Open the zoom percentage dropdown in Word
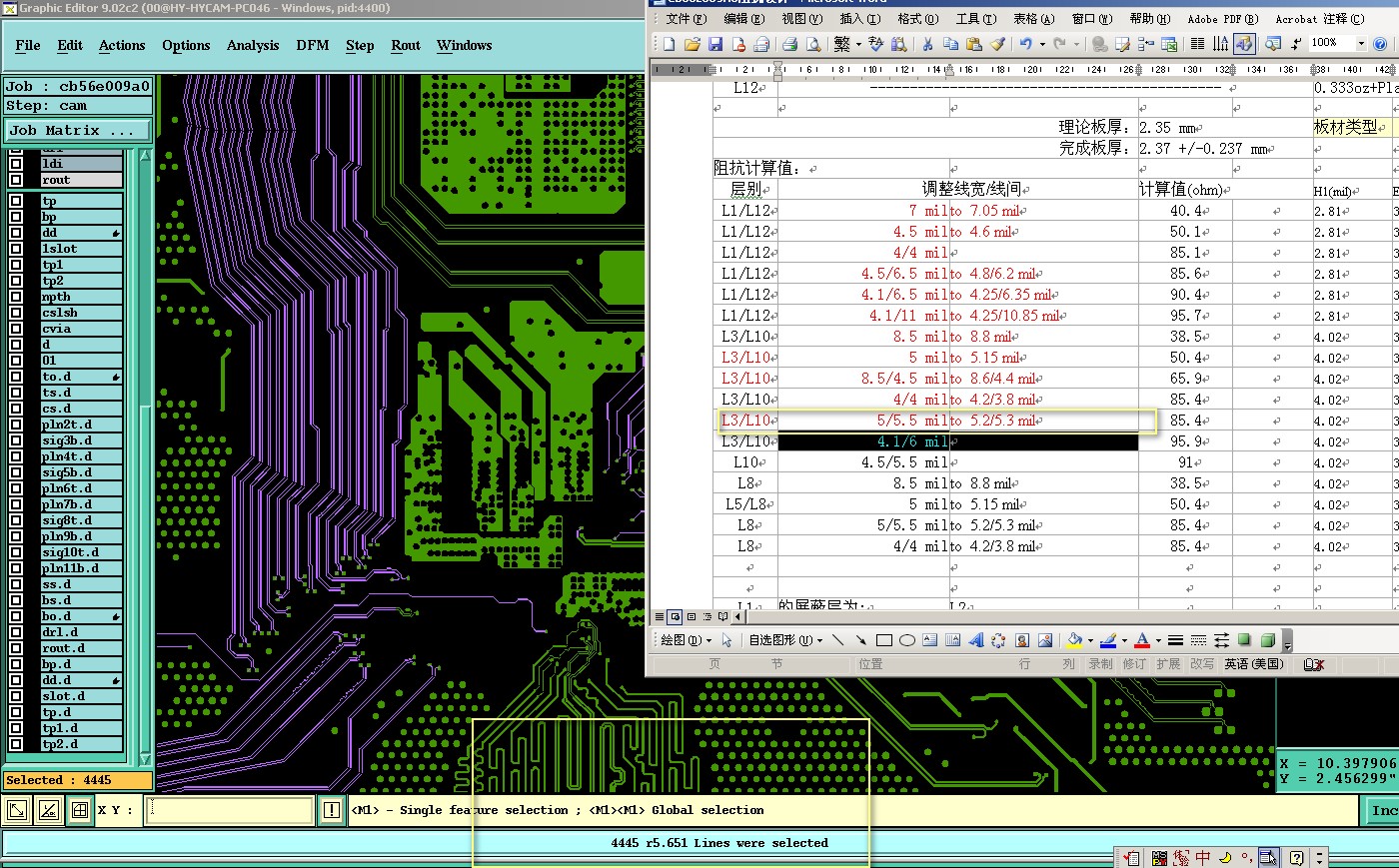 [x=1361, y=44]
